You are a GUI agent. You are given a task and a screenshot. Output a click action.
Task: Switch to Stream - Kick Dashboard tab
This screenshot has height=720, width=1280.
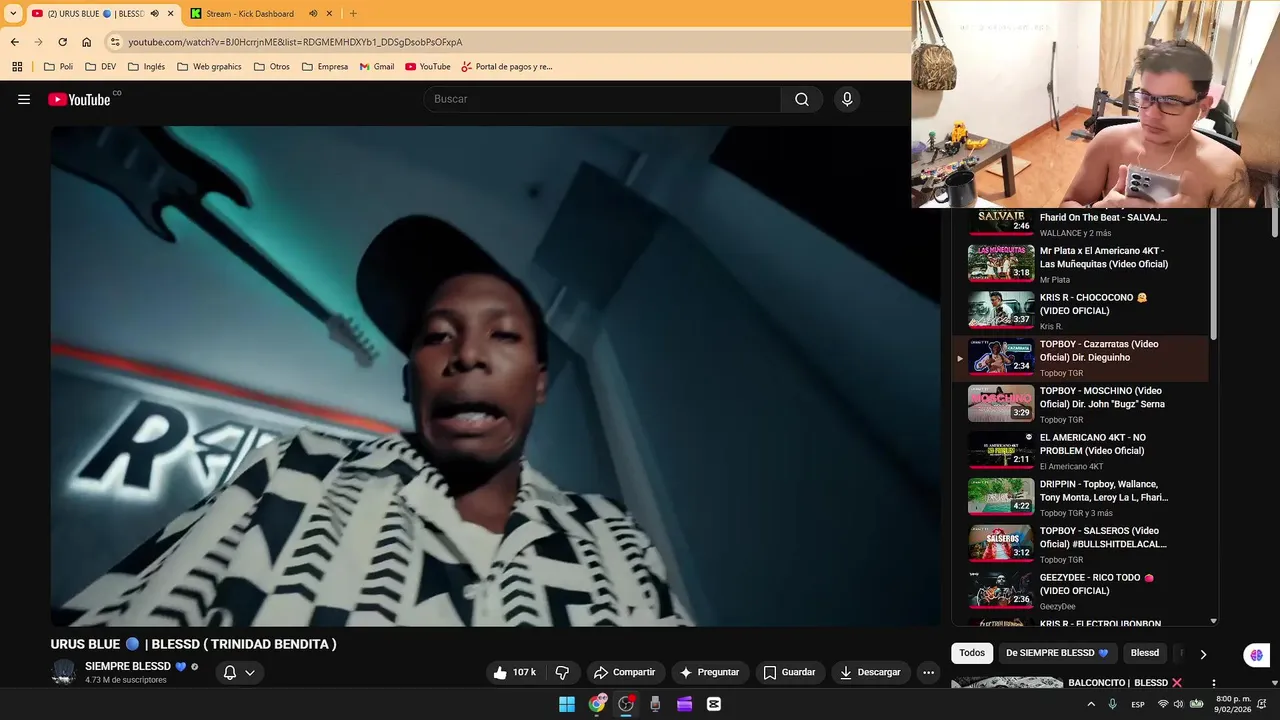[250, 14]
